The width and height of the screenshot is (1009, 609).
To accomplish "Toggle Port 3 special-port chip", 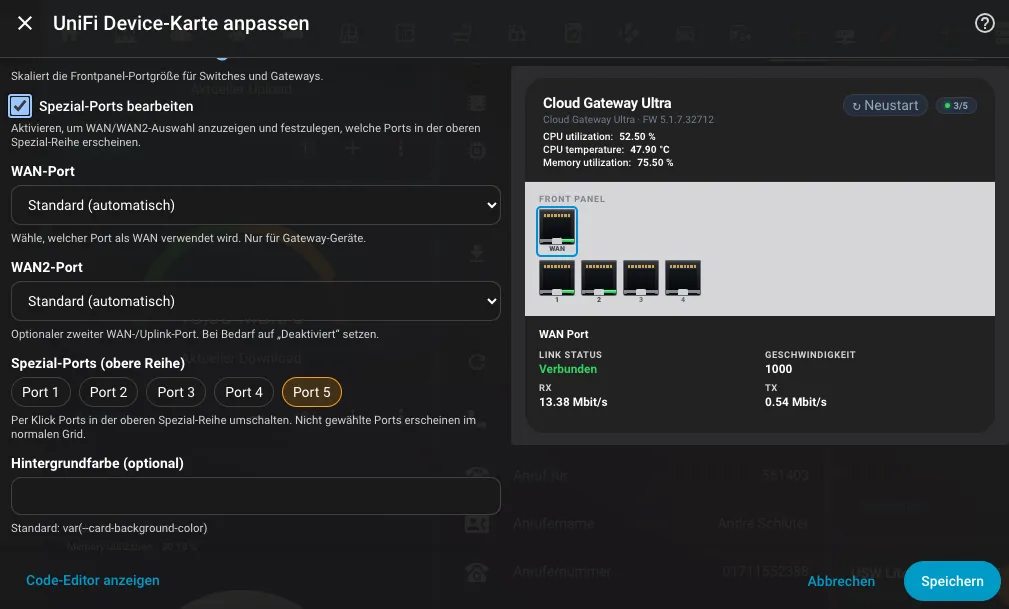I will click(176, 392).
